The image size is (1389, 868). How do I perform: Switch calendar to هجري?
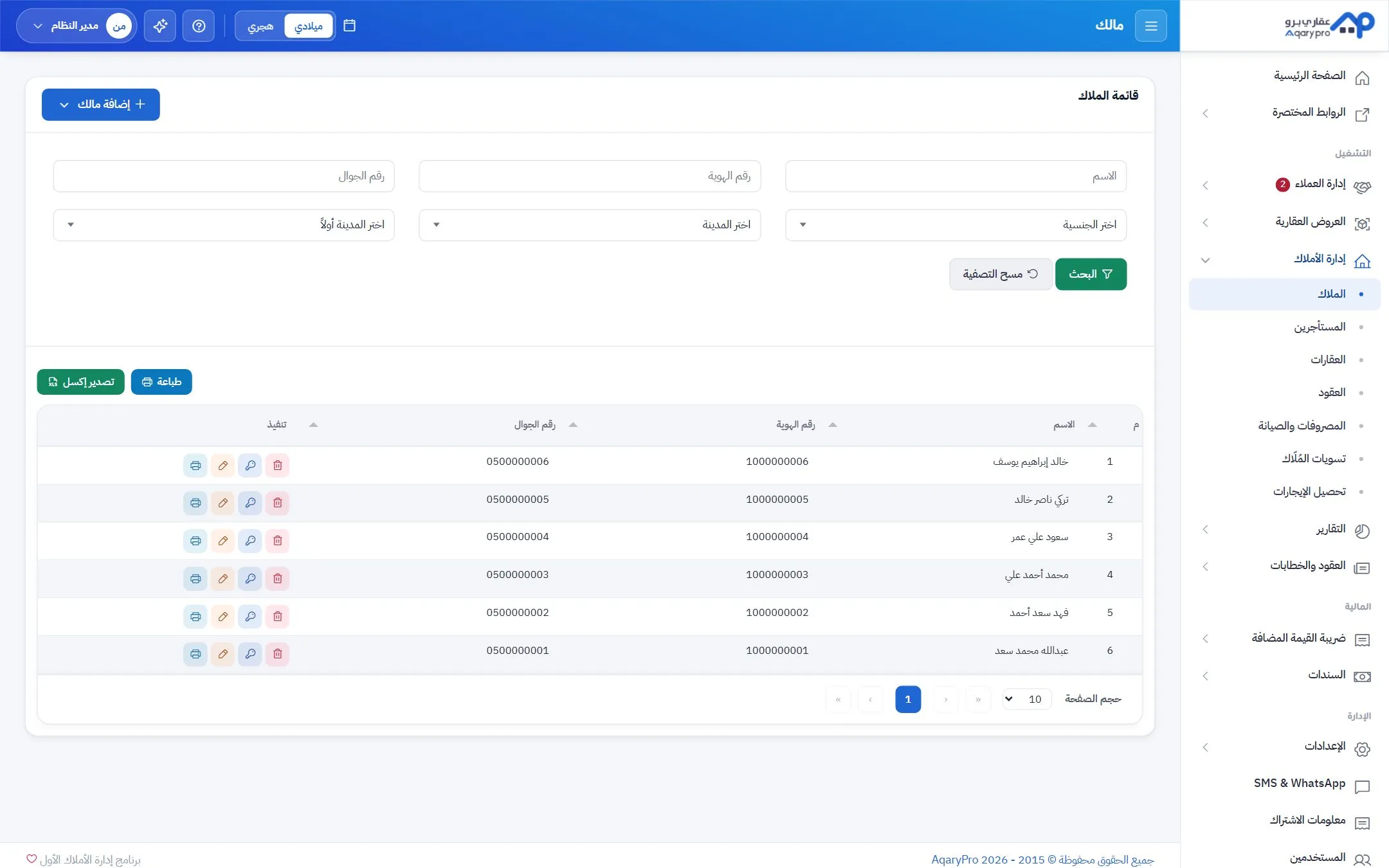click(x=260, y=26)
